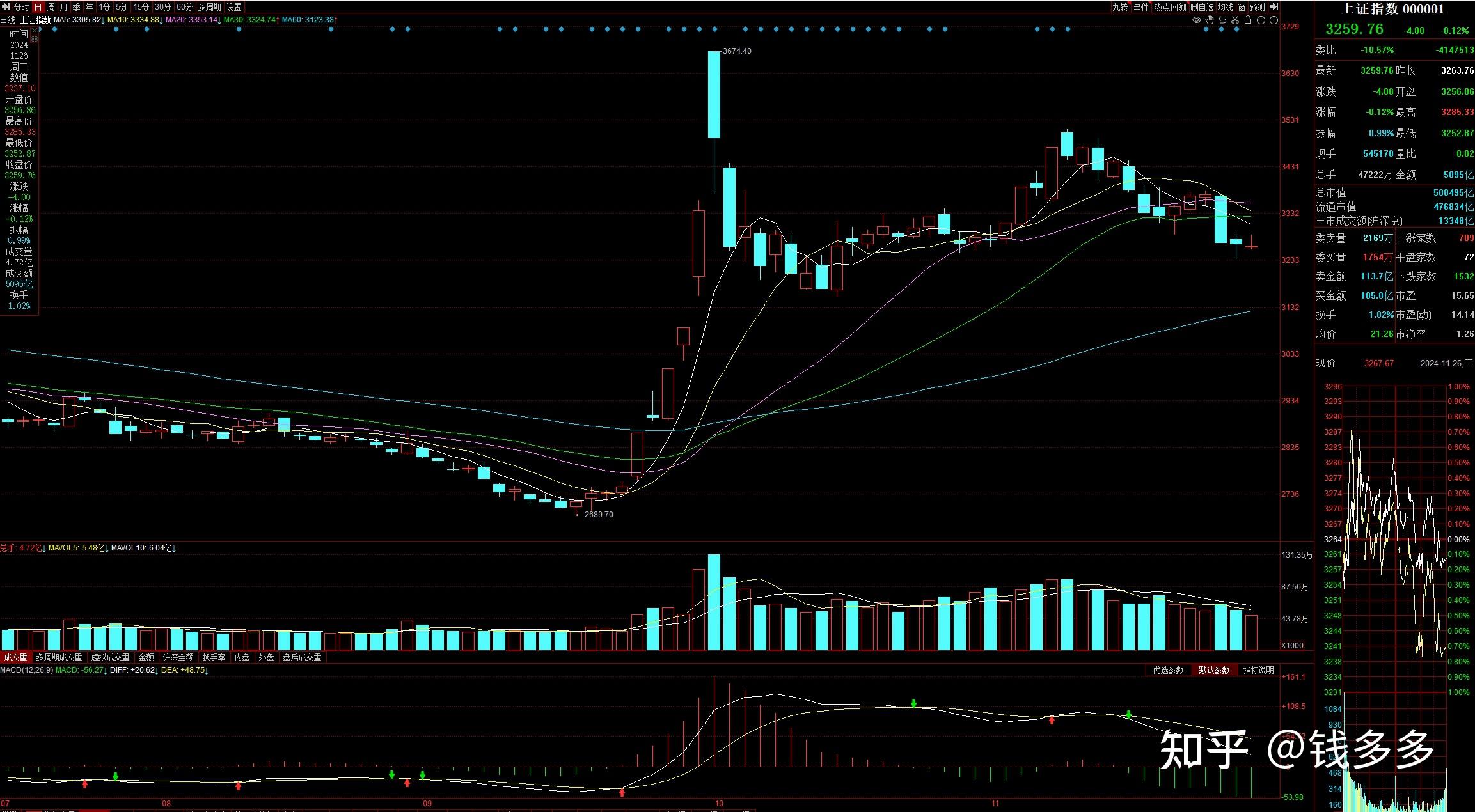The height and width of the screenshot is (812, 1475).
Task: Open the 九转 indicator option
Action: [x=1119, y=7]
